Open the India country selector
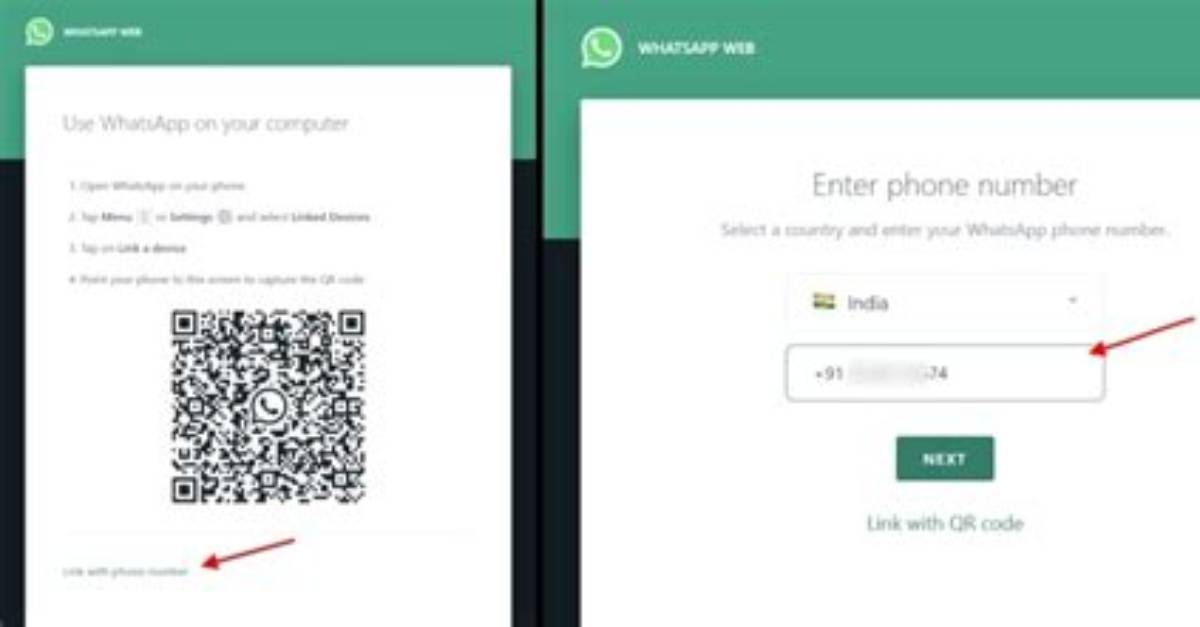 (x=945, y=302)
